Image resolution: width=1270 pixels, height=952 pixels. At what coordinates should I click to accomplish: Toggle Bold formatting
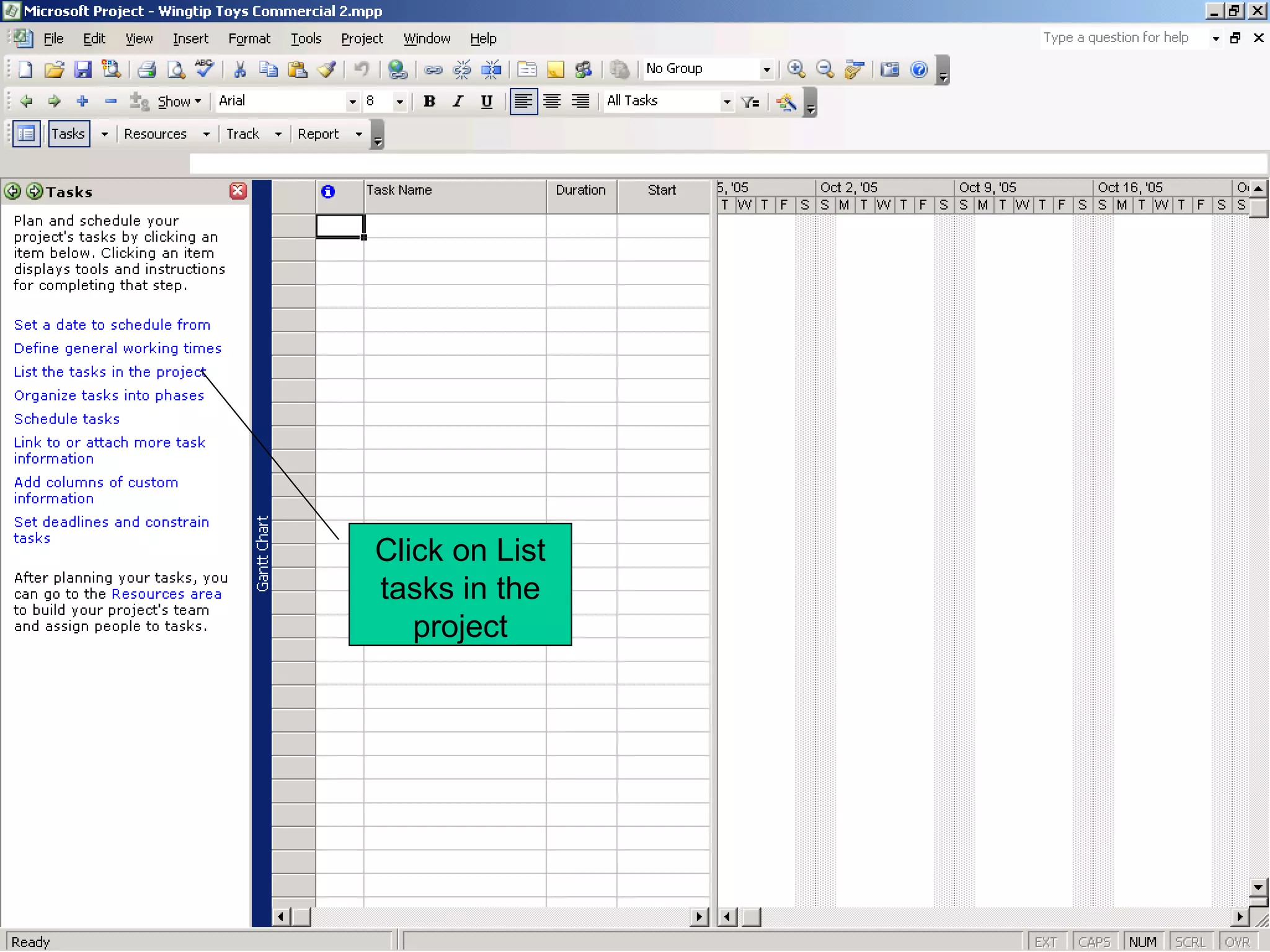[x=429, y=101]
